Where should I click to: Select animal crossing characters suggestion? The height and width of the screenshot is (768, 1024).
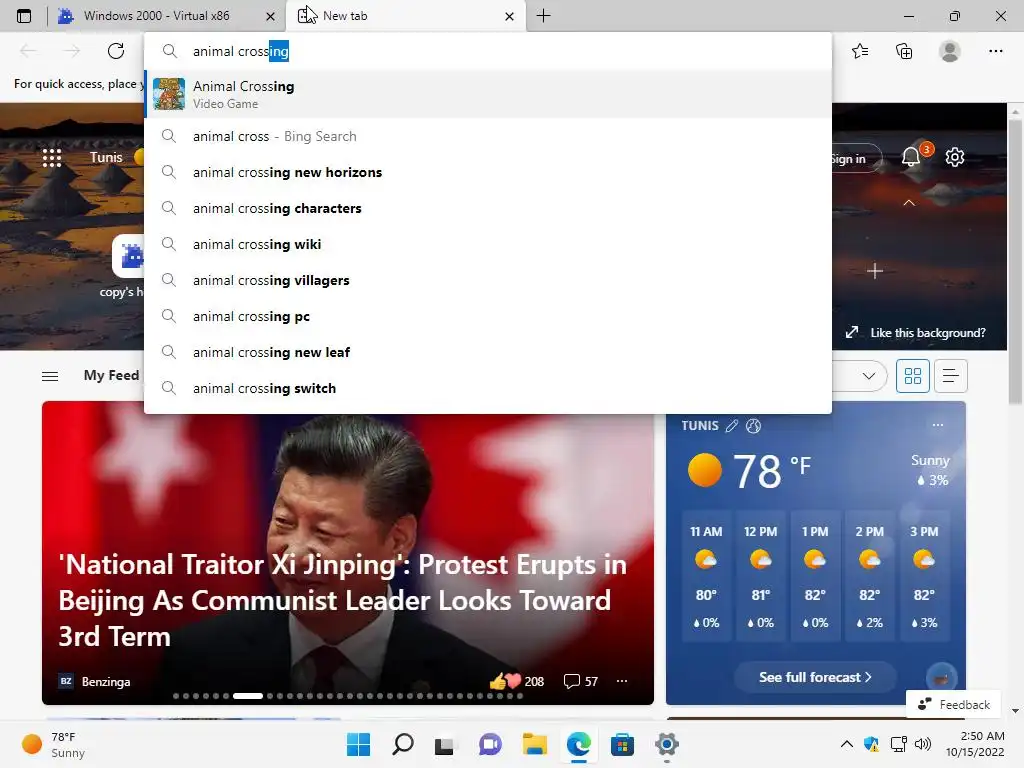tap(488, 208)
